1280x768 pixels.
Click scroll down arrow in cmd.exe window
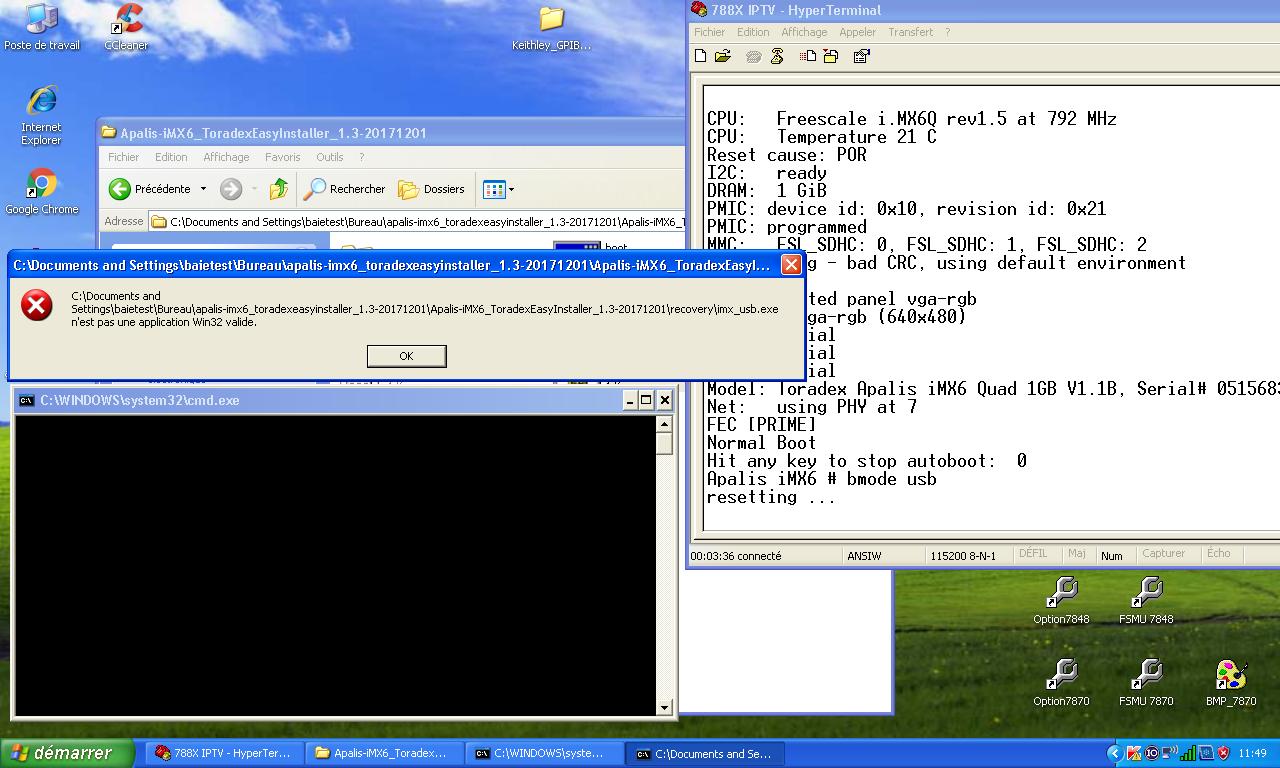tap(664, 708)
